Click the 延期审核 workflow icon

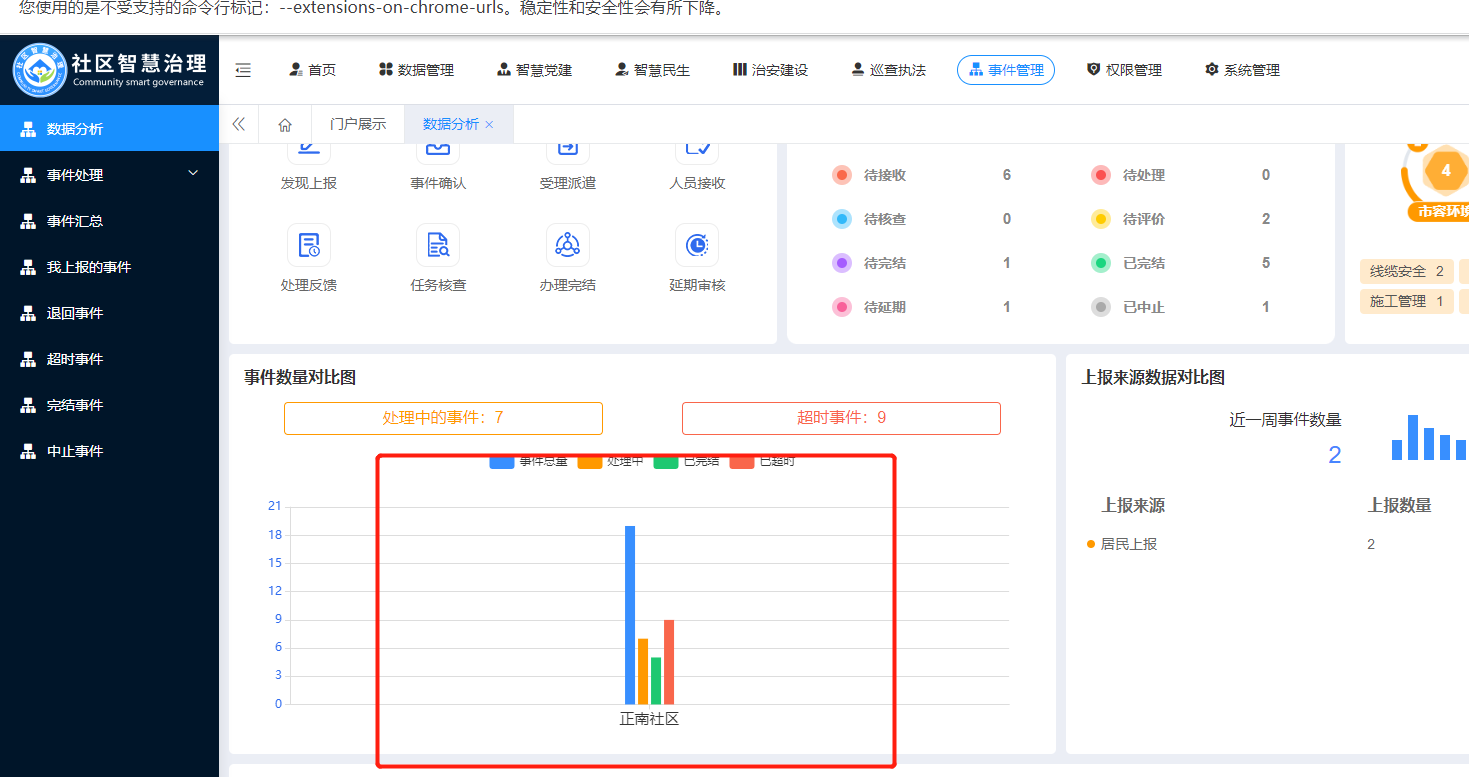(697, 245)
